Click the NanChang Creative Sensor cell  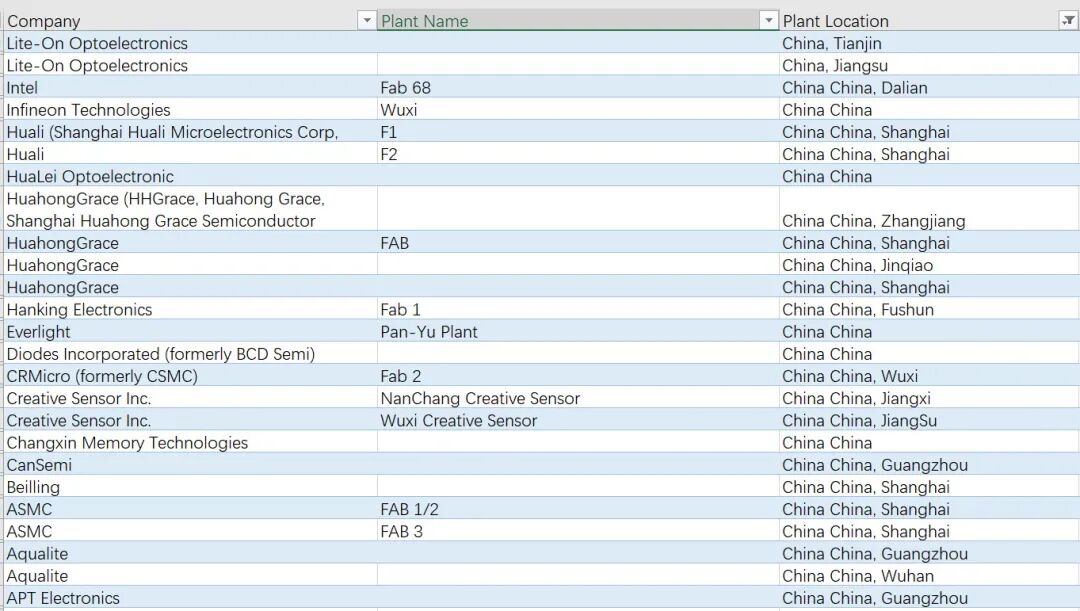579,398
